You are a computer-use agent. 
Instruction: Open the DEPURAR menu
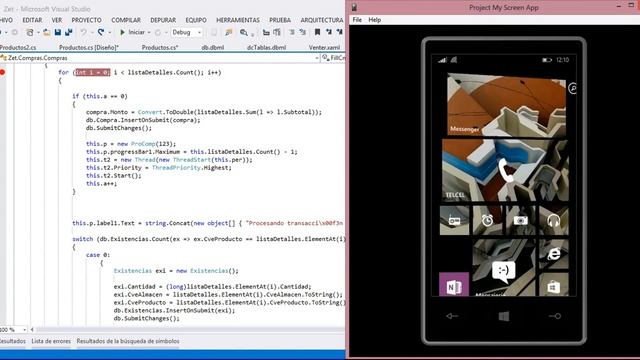[163, 20]
